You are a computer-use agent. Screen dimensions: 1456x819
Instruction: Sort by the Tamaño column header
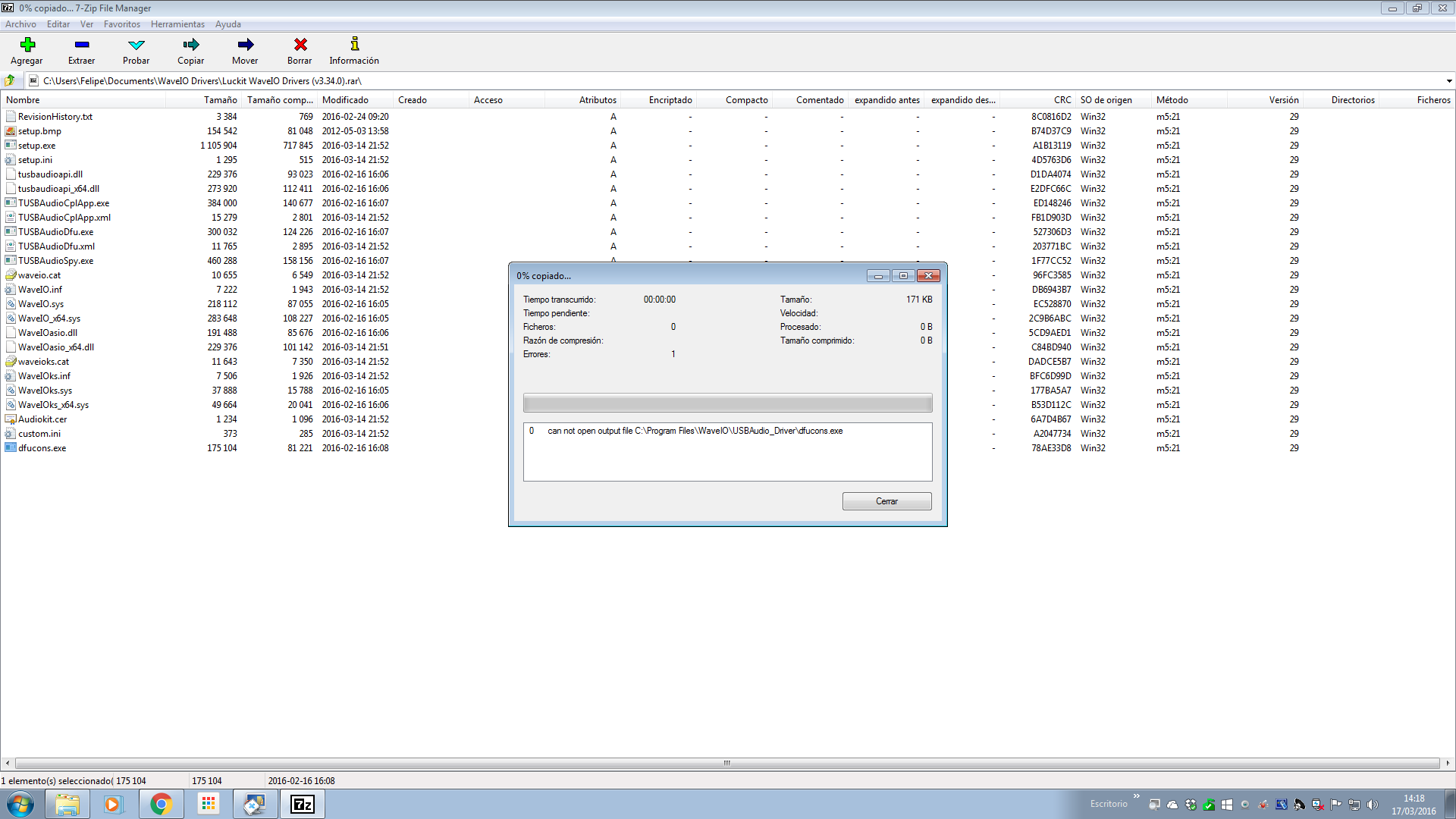coord(203,100)
